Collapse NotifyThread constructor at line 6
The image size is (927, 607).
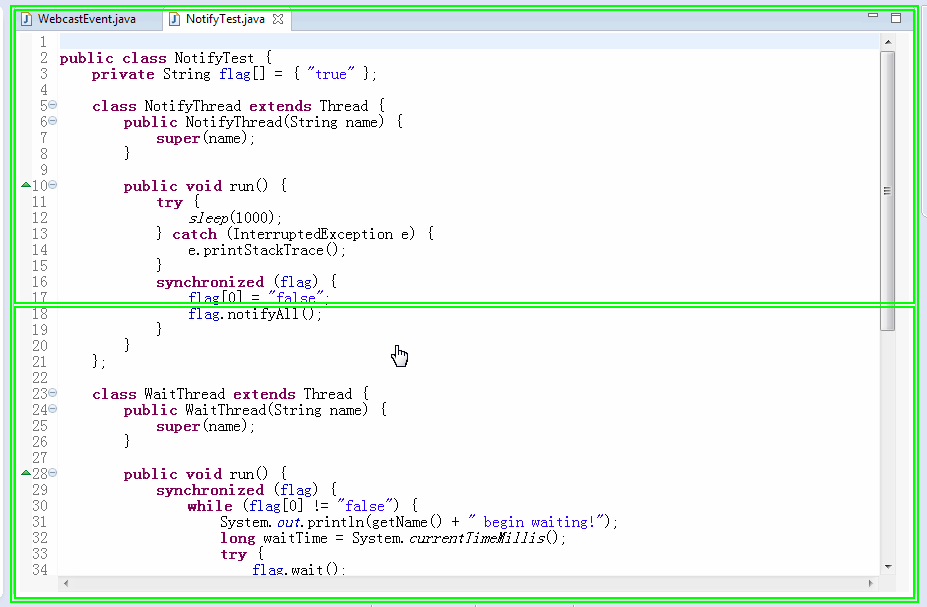(53, 121)
